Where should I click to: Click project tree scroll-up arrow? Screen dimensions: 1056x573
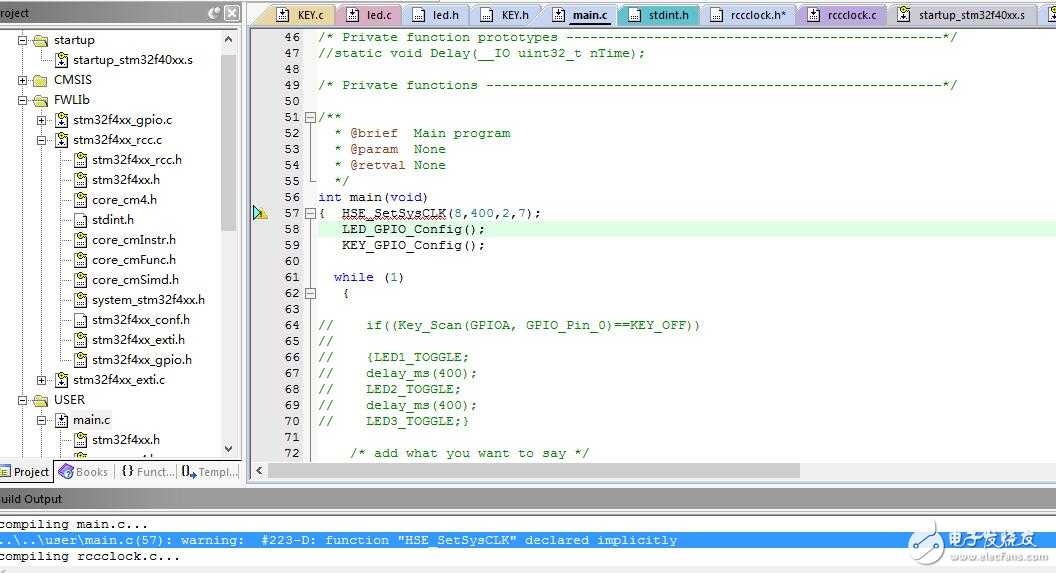click(x=228, y=40)
